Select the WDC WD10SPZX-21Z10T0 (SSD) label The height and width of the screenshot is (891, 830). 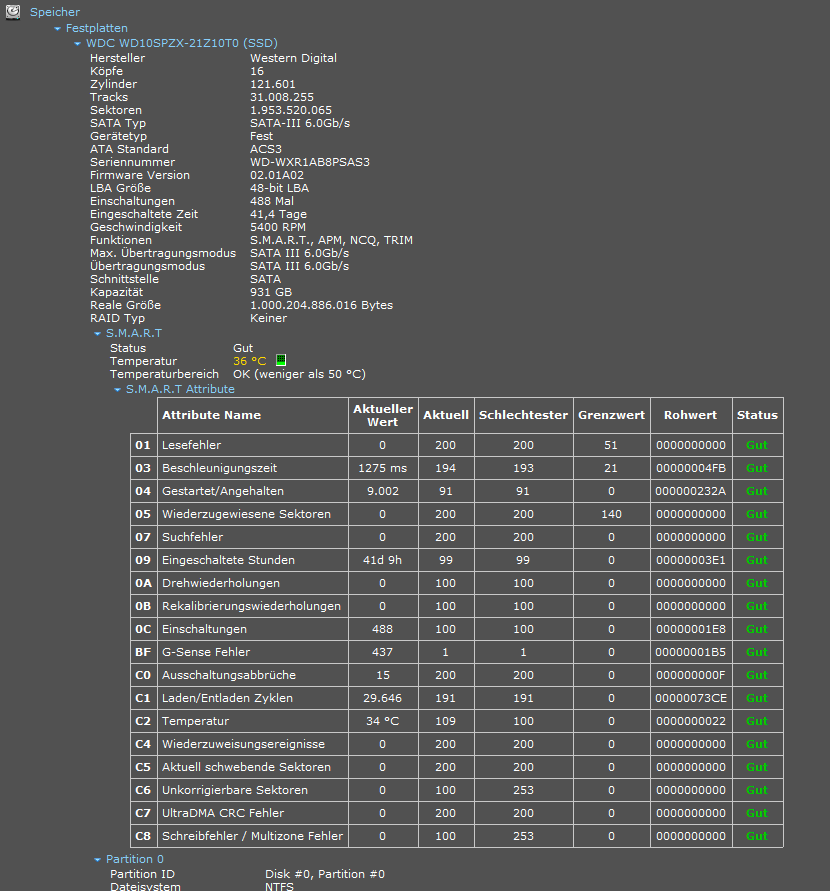182,43
